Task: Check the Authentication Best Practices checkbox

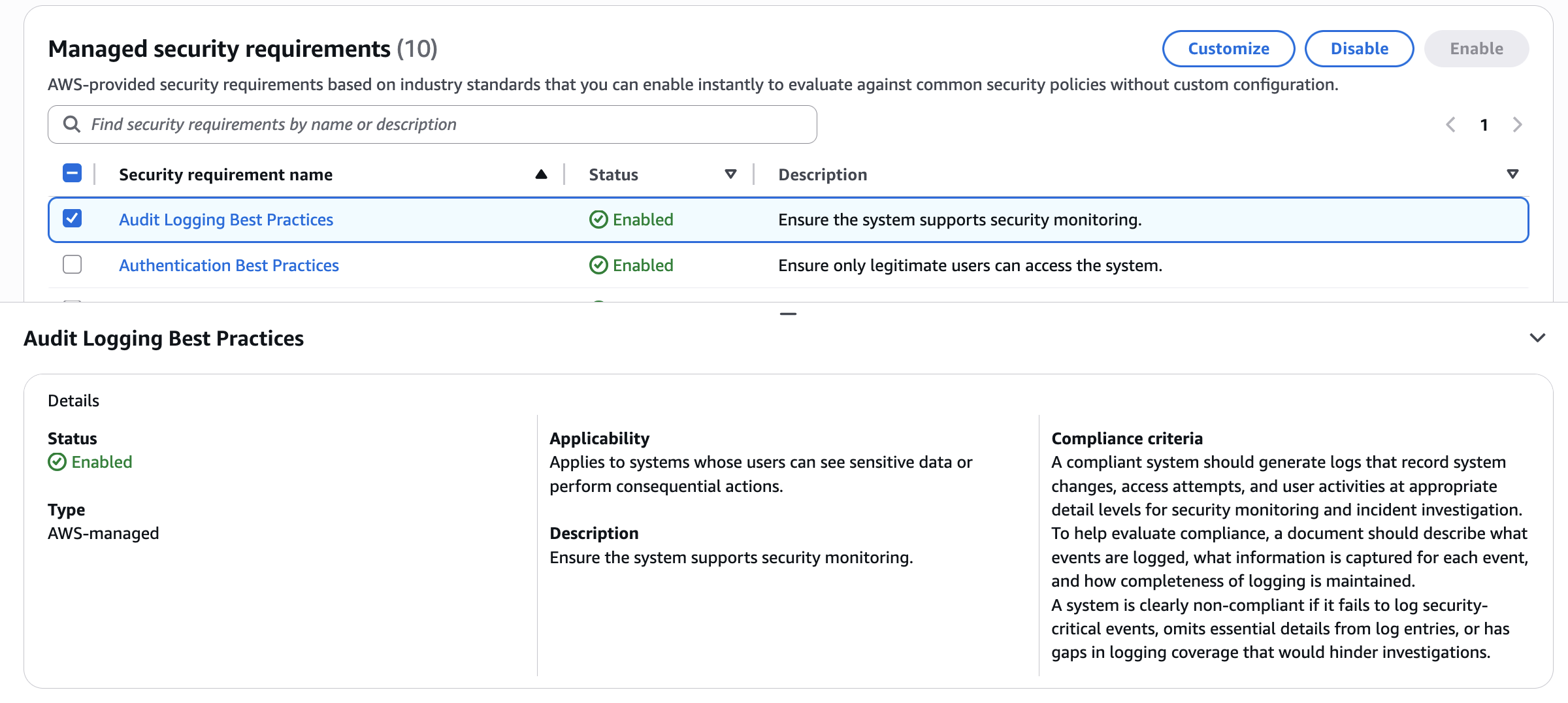Action: click(72, 265)
